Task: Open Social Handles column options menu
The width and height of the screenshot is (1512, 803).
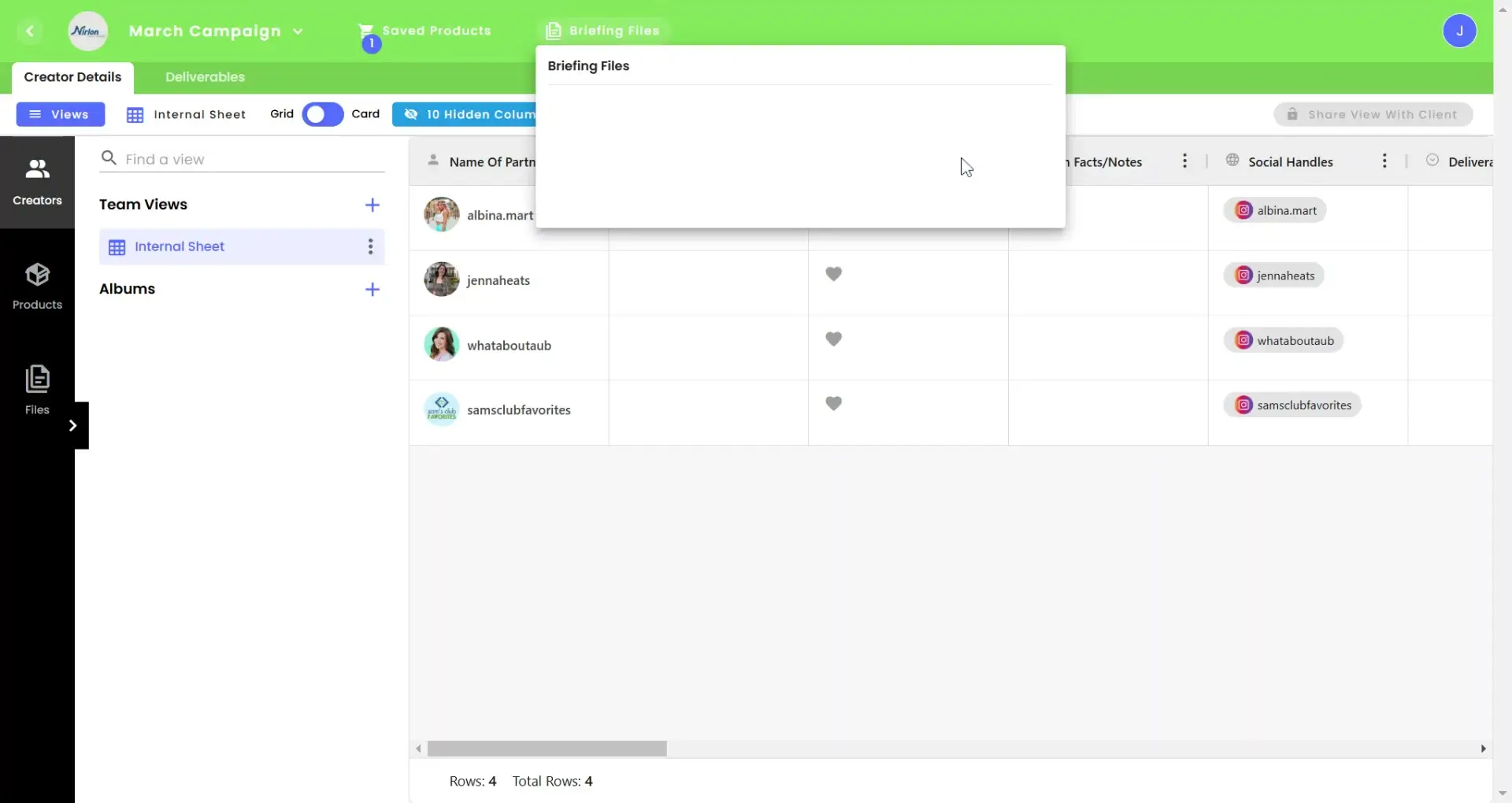Action: [1384, 161]
